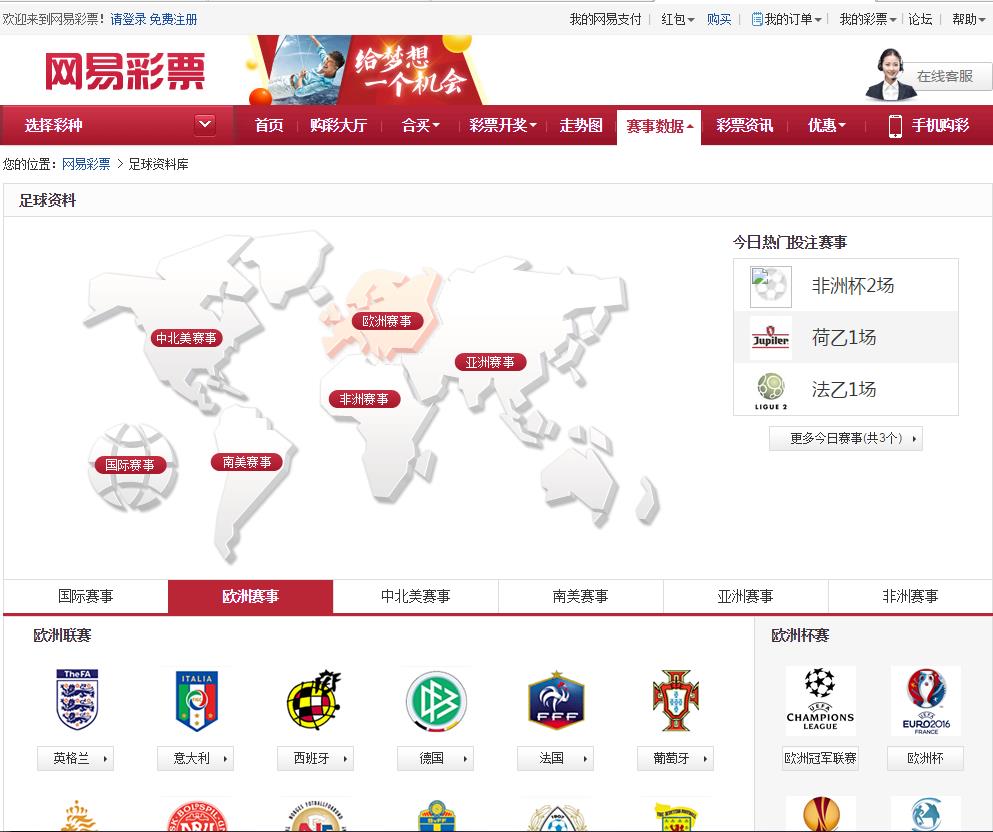Click the 网易彩票 site logo
This screenshot has height=832, width=993.
point(125,72)
